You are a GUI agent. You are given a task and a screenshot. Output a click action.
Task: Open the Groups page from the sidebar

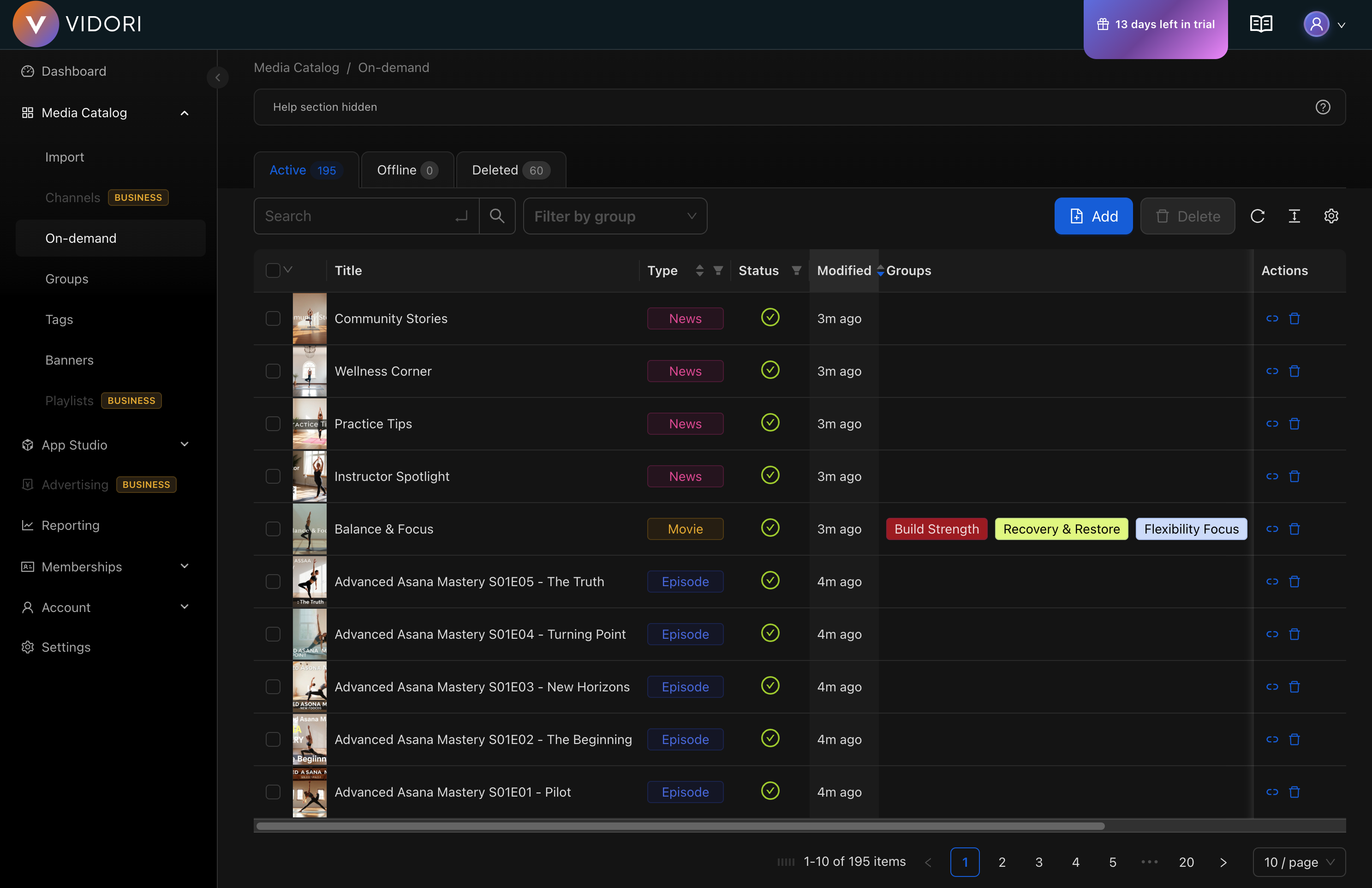(66, 278)
